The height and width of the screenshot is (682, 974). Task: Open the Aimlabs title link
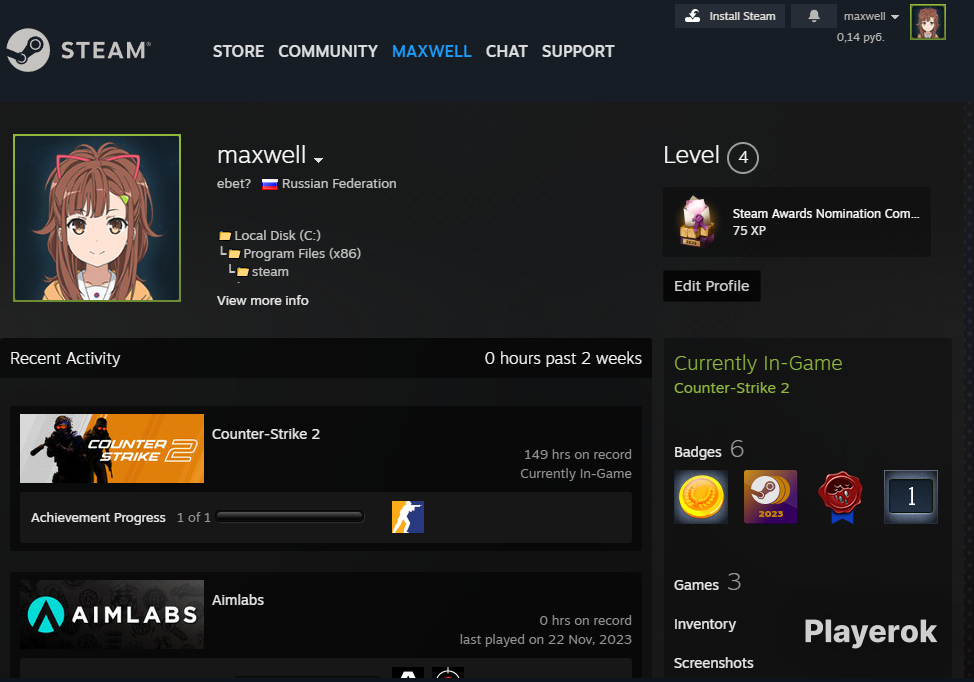pos(238,600)
